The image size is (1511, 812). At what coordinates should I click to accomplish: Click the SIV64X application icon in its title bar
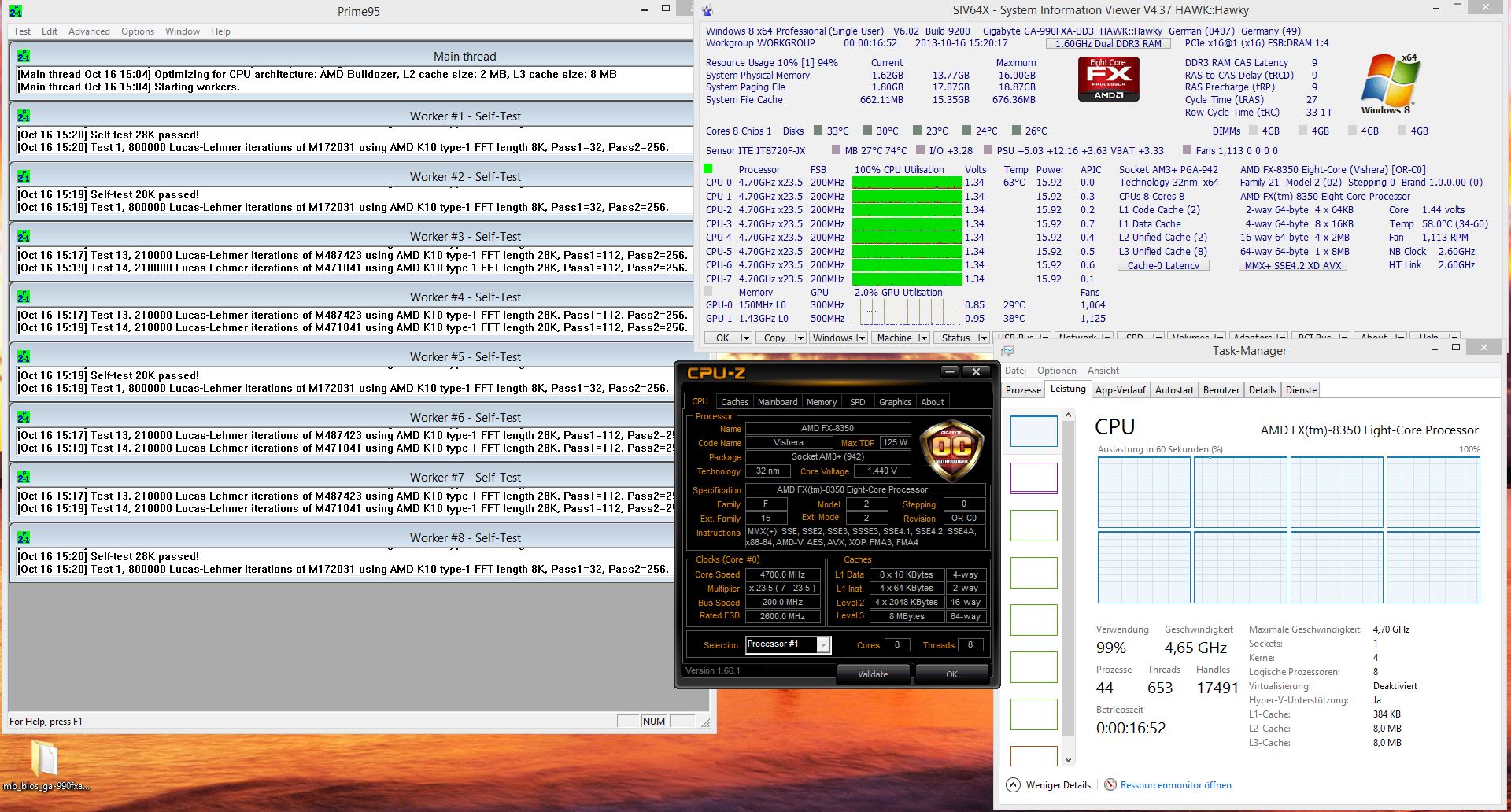pyautogui.click(x=707, y=10)
